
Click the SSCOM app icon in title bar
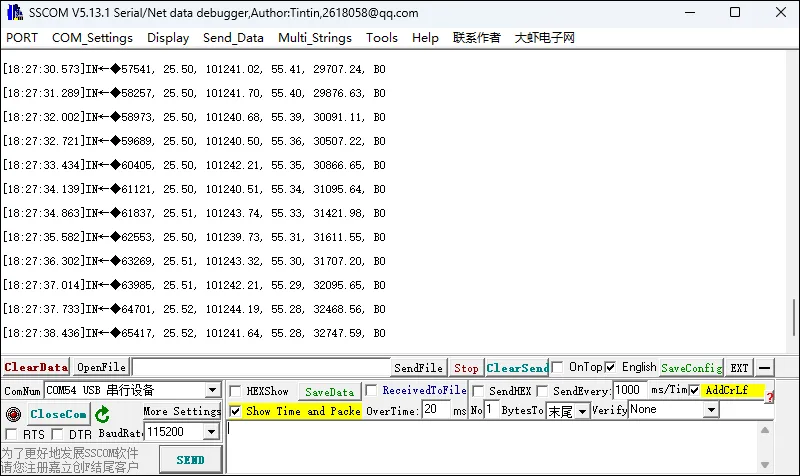15,13
